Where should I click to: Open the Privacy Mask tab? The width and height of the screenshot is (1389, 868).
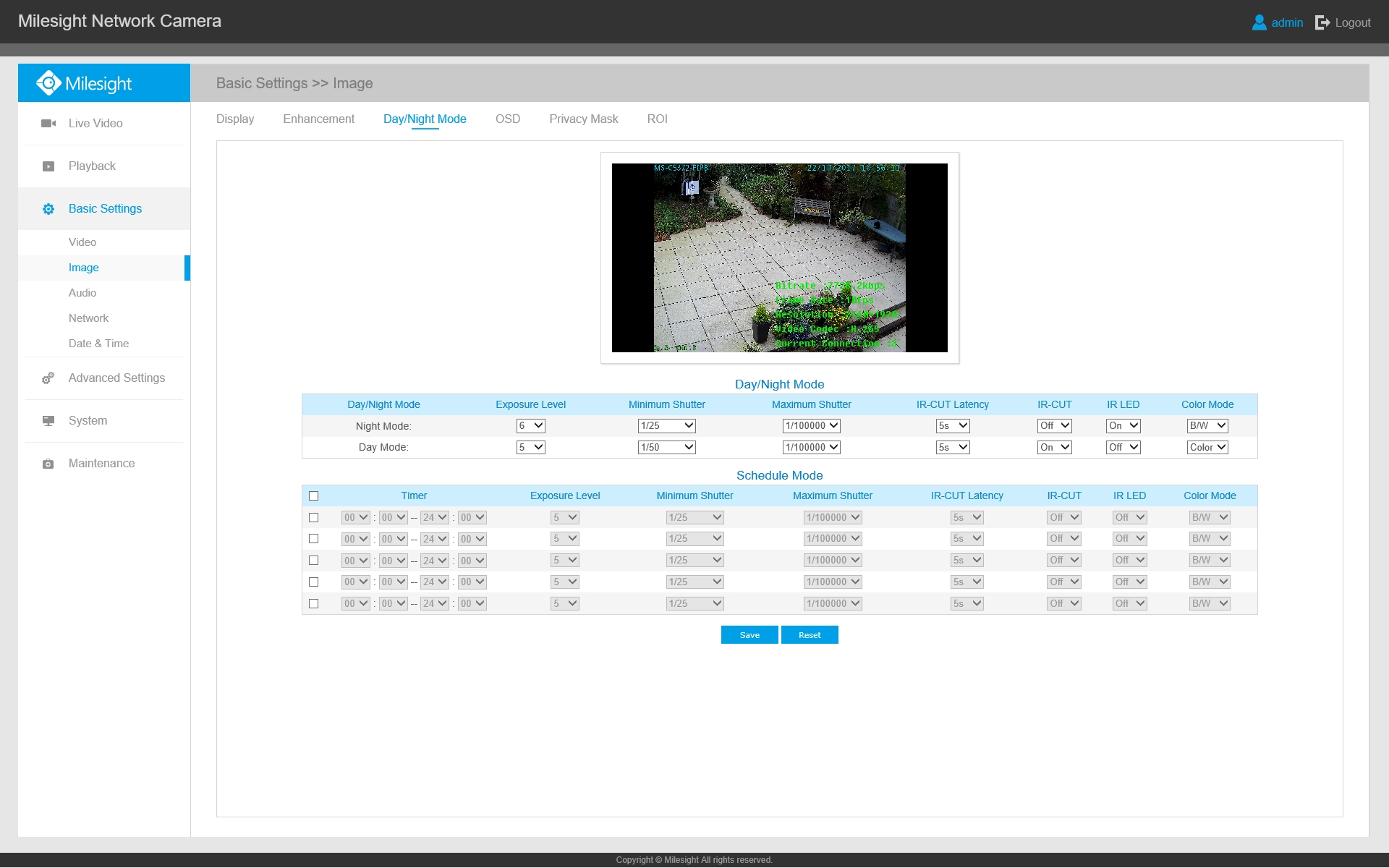[x=583, y=119]
